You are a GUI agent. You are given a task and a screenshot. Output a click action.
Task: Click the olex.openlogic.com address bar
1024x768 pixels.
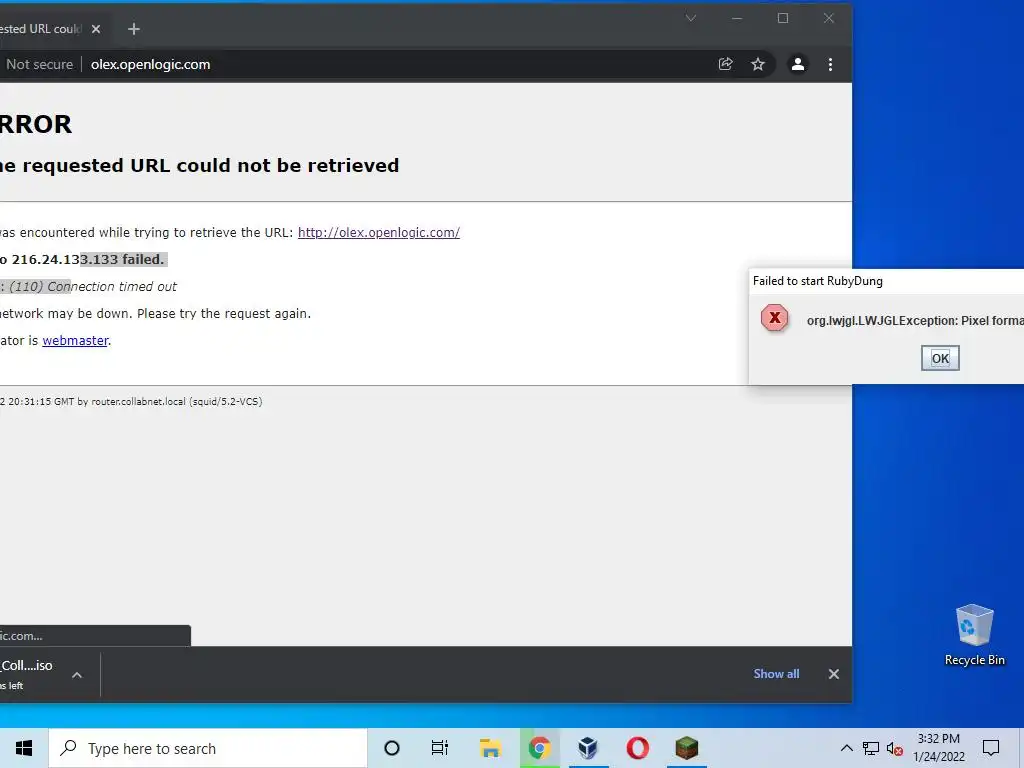click(150, 64)
